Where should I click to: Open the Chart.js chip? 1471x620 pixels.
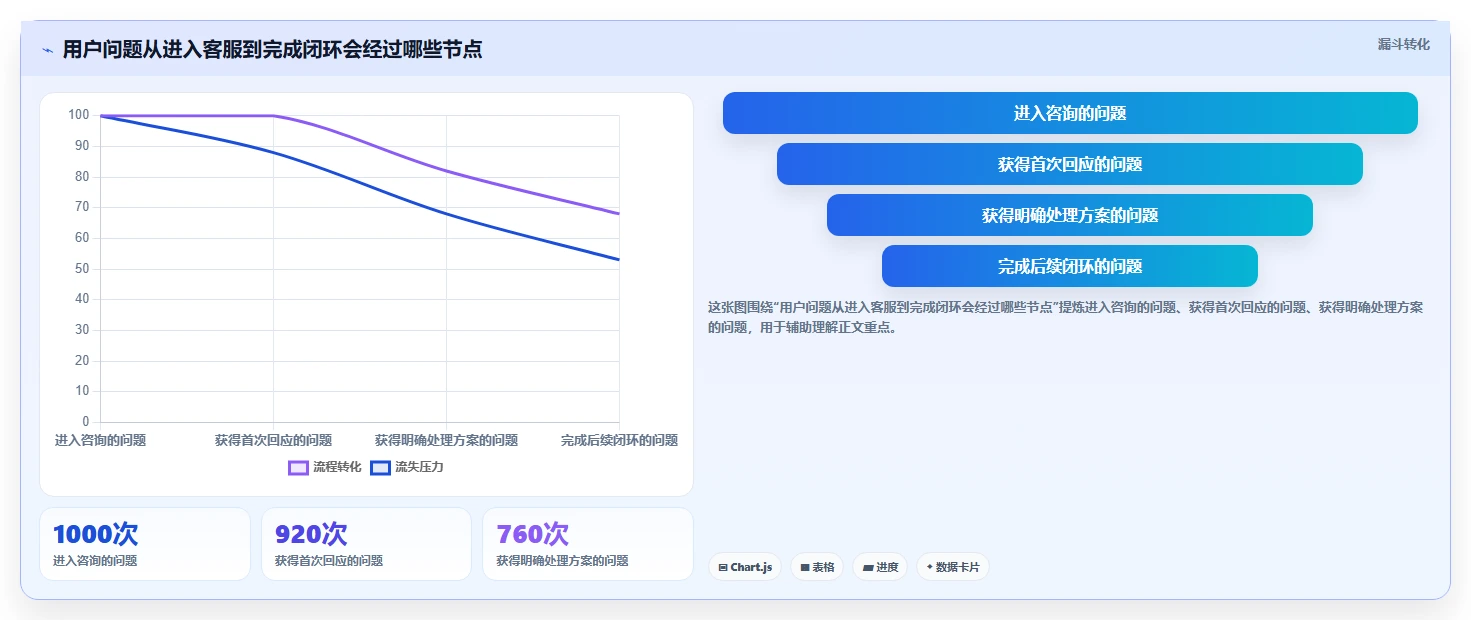tap(745, 567)
